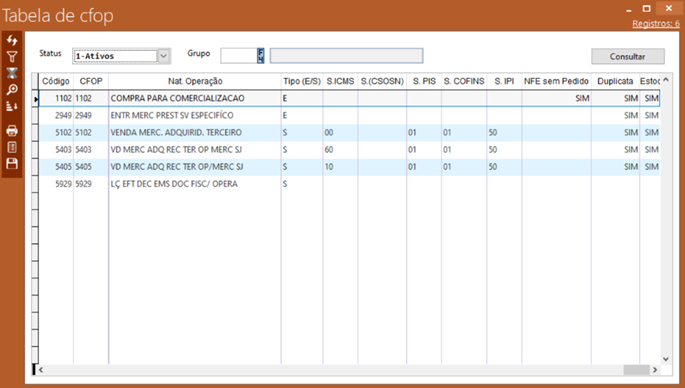The width and height of the screenshot is (685, 388).
Task: Clear filter using the crossed-out funnel icon
Action: coord(12,73)
